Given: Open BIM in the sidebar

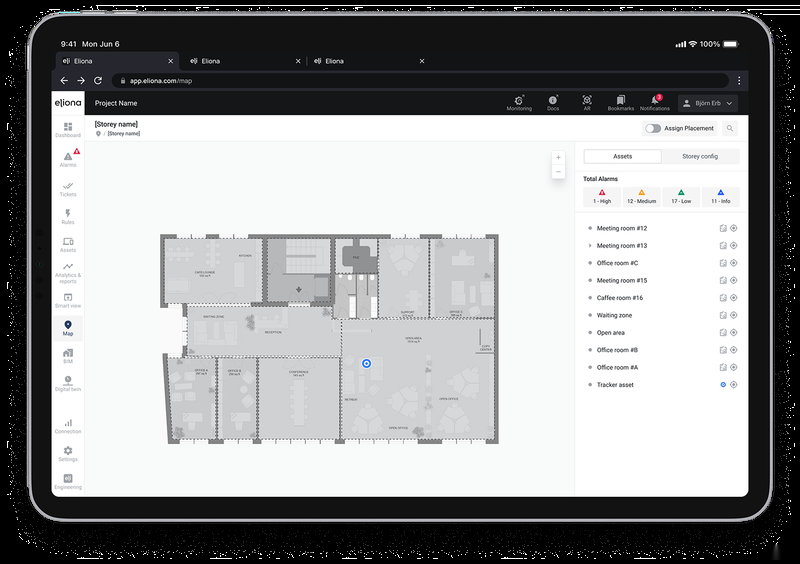Looking at the screenshot, I should (x=68, y=356).
